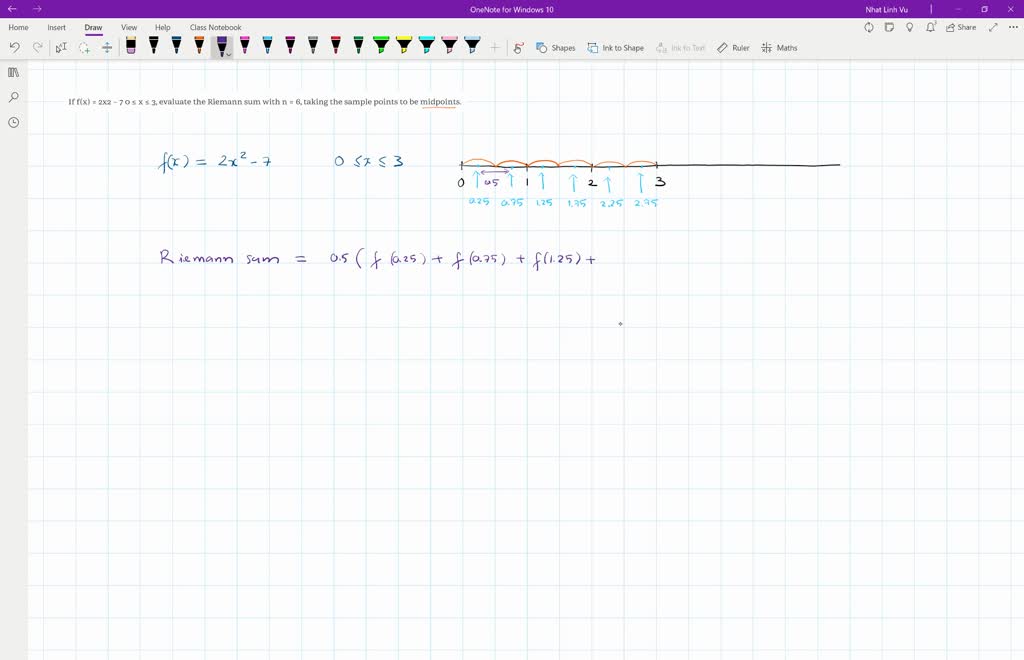Open Search from the sidebar
The height and width of the screenshot is (660, 1024).
pos(12,98)
